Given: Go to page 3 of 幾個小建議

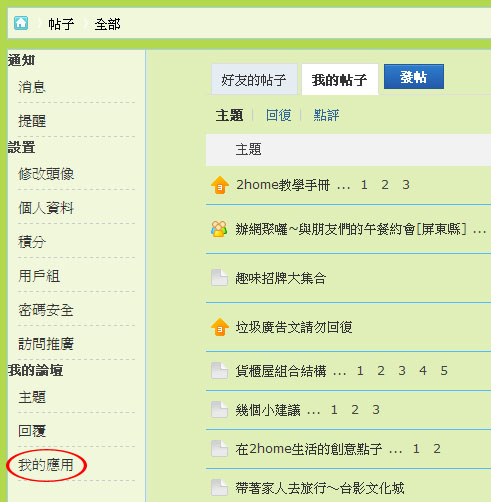Looking at the screenshot, I should click(x=376, y=410).
